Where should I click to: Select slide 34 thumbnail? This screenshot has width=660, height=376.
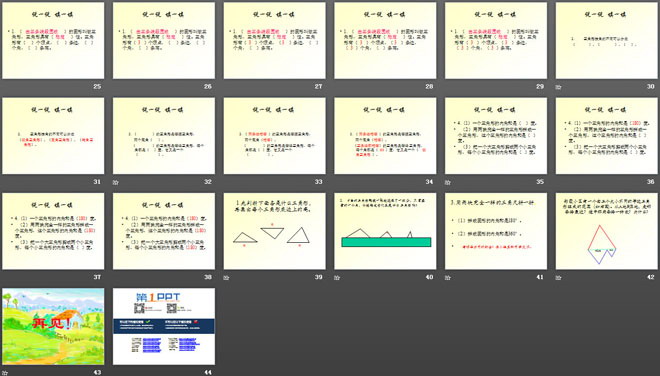coord(385,136)
